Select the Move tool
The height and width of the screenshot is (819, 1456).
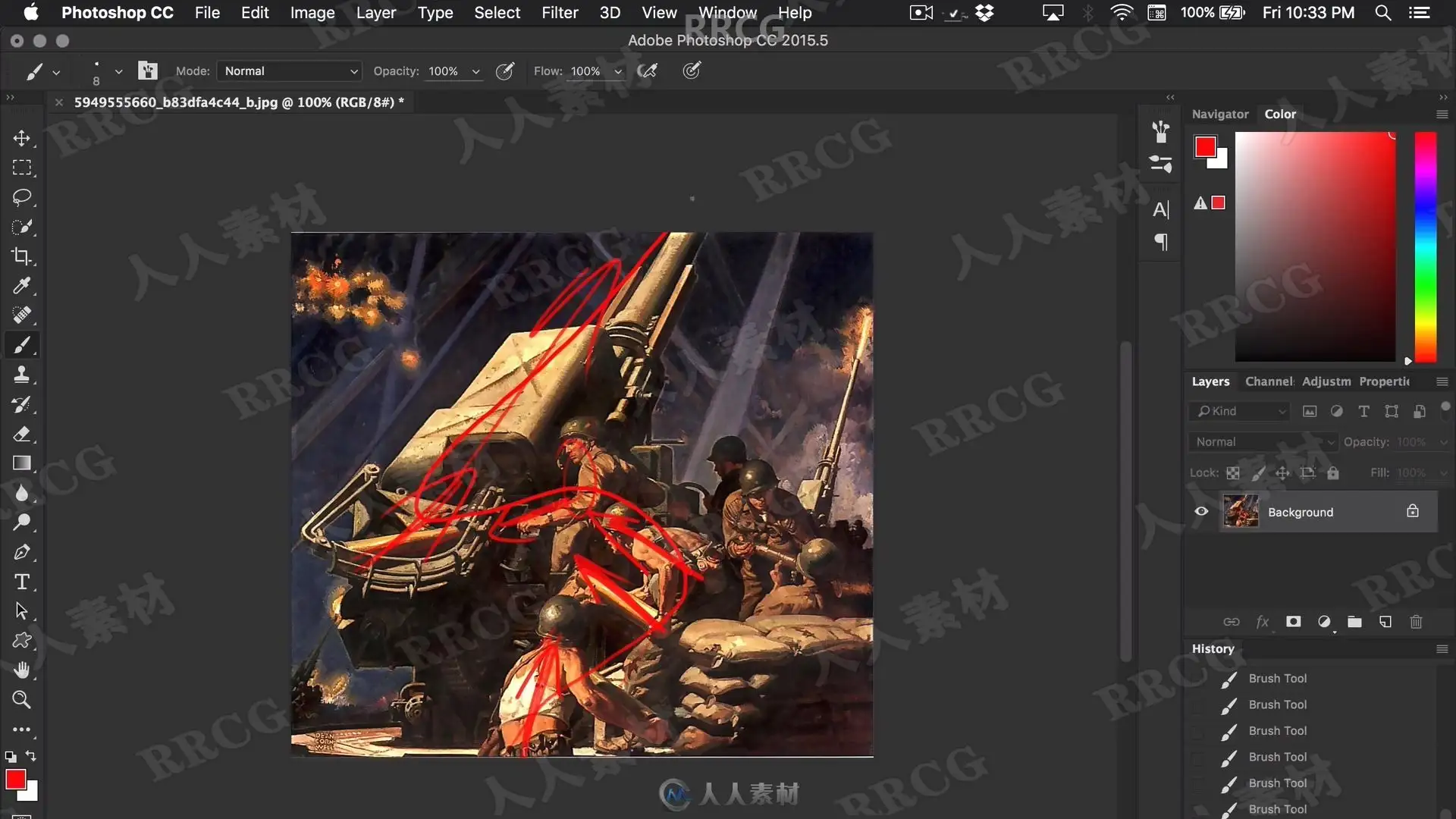click(x=21, y=138)
